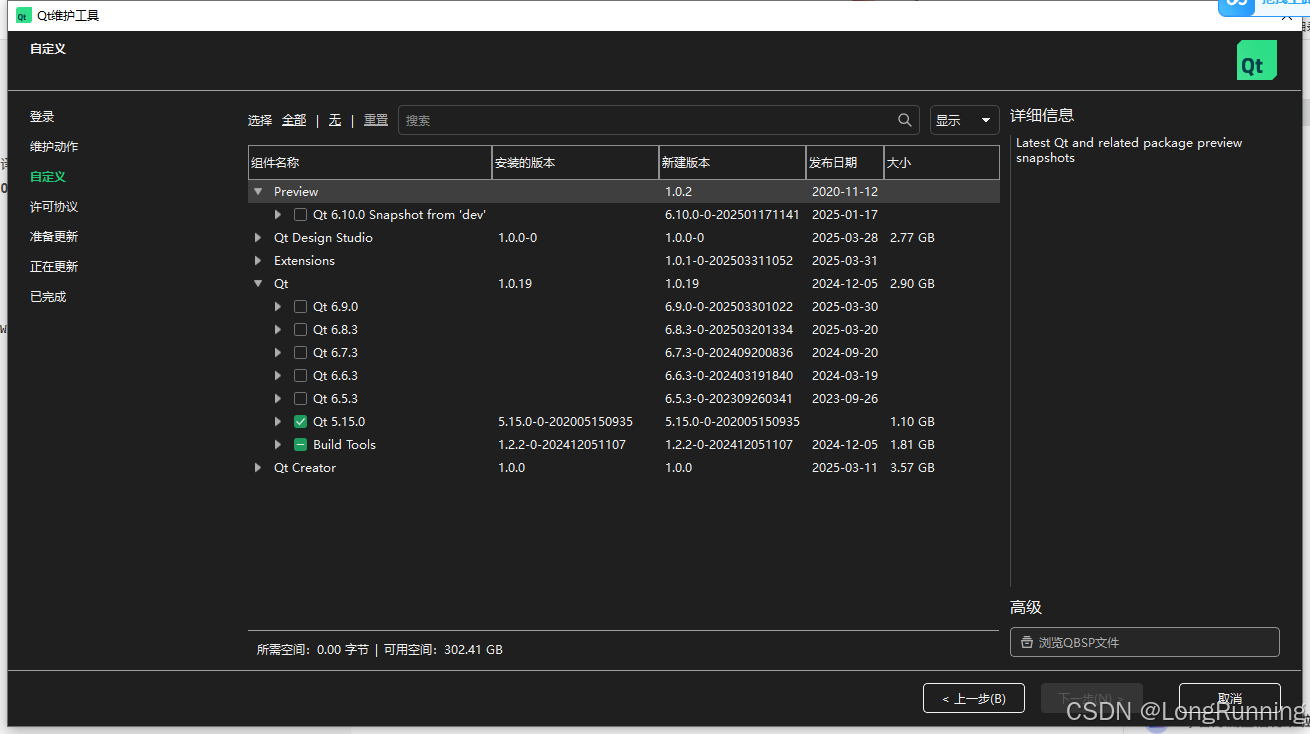1310x734 pixels.
Task: Expand the Qt 5.15.0 sub-node arrow
Action: click(x=278, y=422)
